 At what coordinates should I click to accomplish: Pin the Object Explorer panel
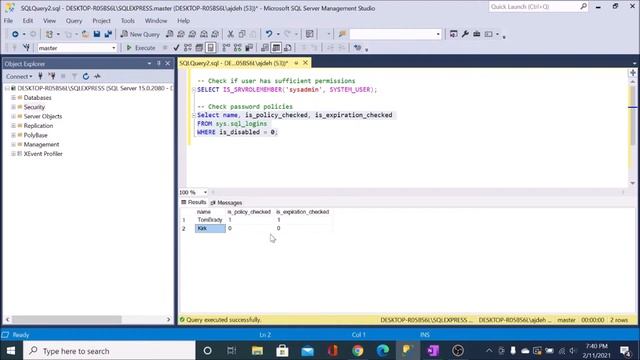point(159,64)
